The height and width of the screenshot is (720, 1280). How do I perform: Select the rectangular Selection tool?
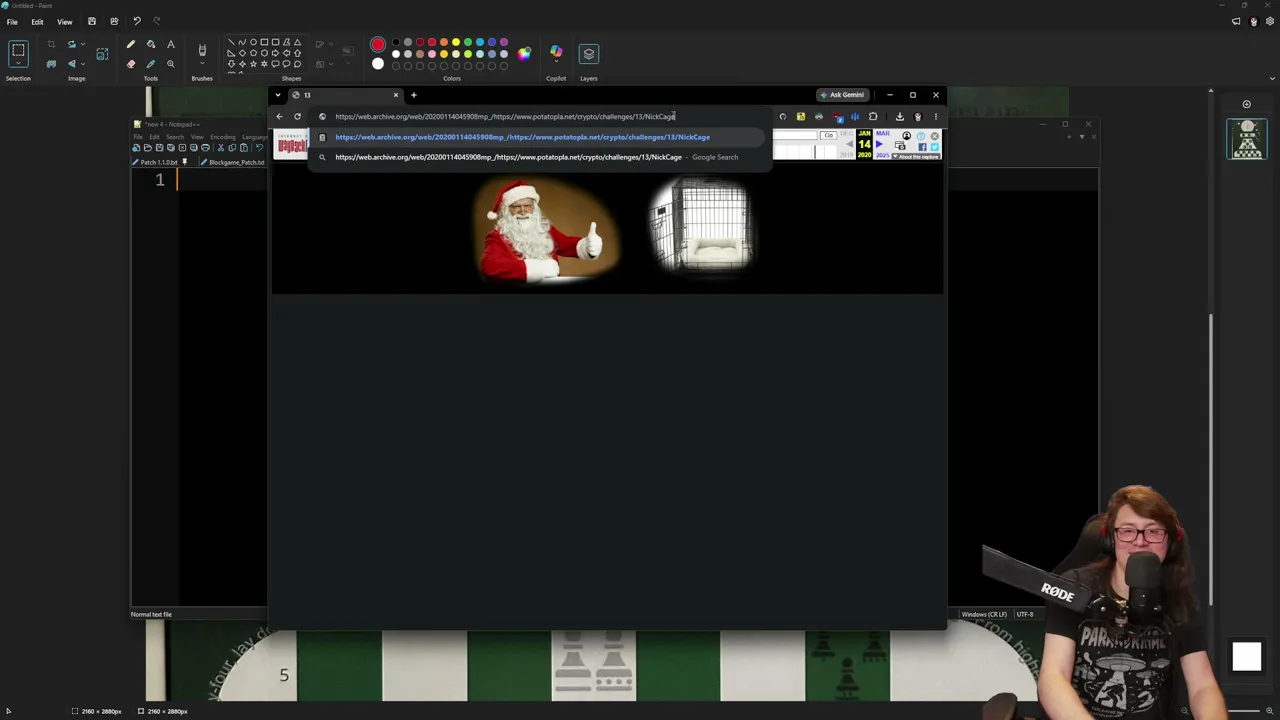click(18, 50)
